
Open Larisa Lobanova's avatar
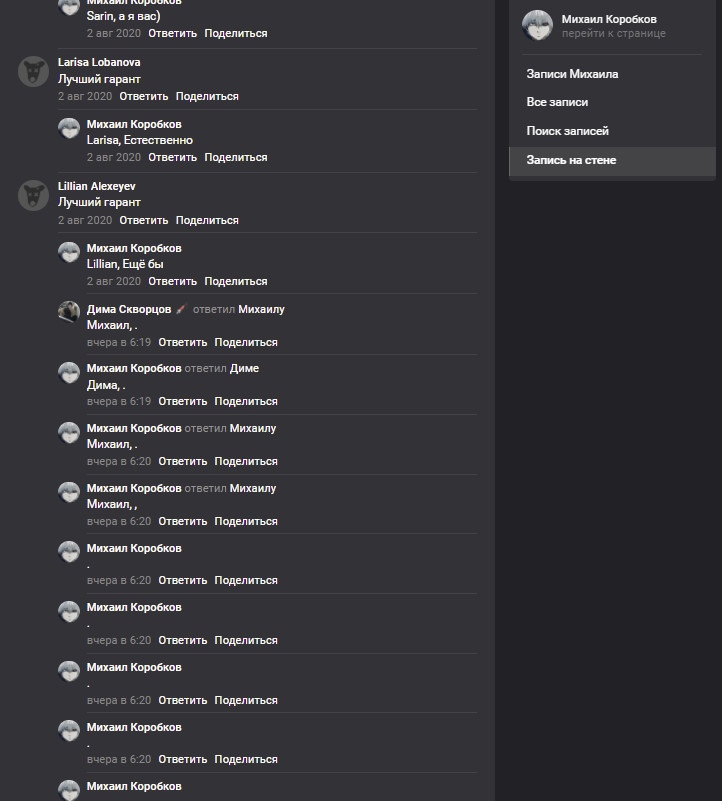pyautogui.click(x=34, y=72)
